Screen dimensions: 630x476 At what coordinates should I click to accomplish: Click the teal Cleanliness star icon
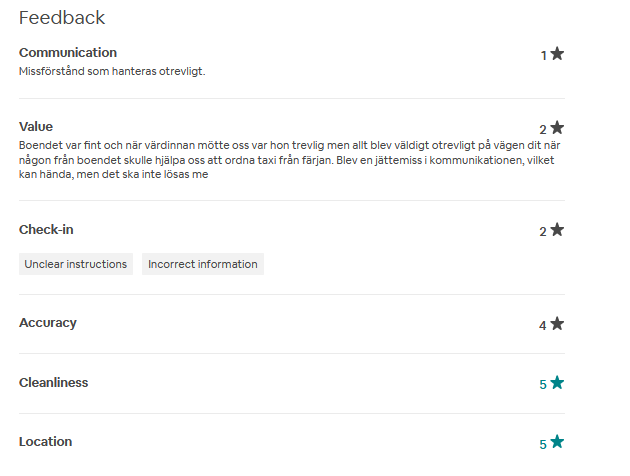pos(557,382)
